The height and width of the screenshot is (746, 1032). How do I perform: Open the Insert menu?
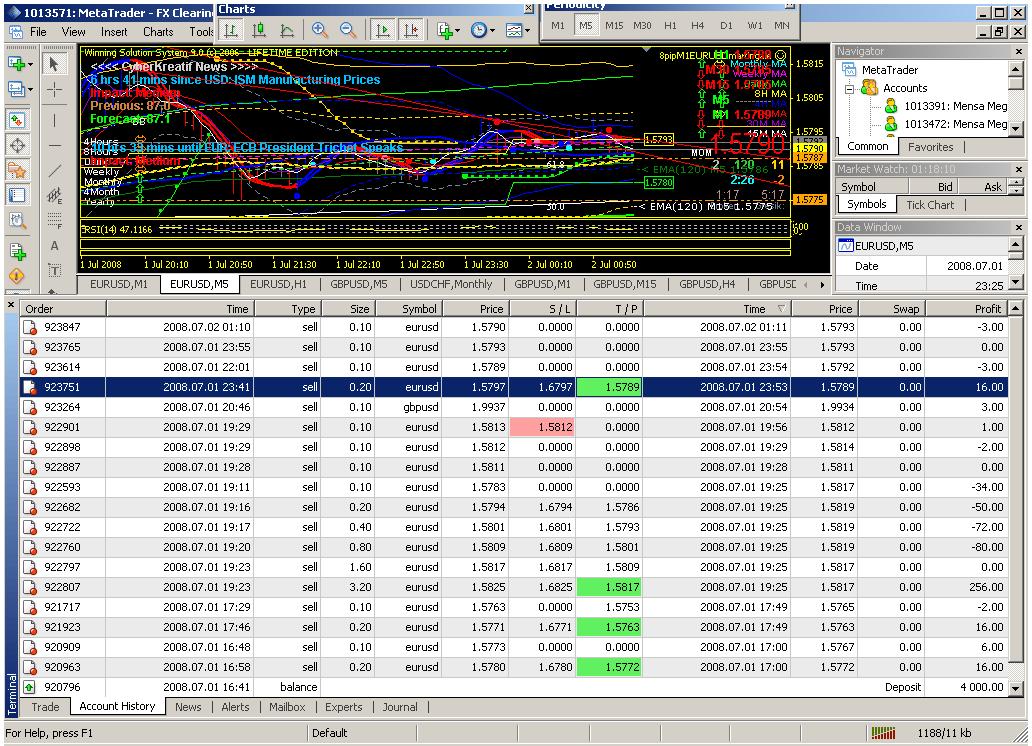pyautogui.click(x=114, y=32)
